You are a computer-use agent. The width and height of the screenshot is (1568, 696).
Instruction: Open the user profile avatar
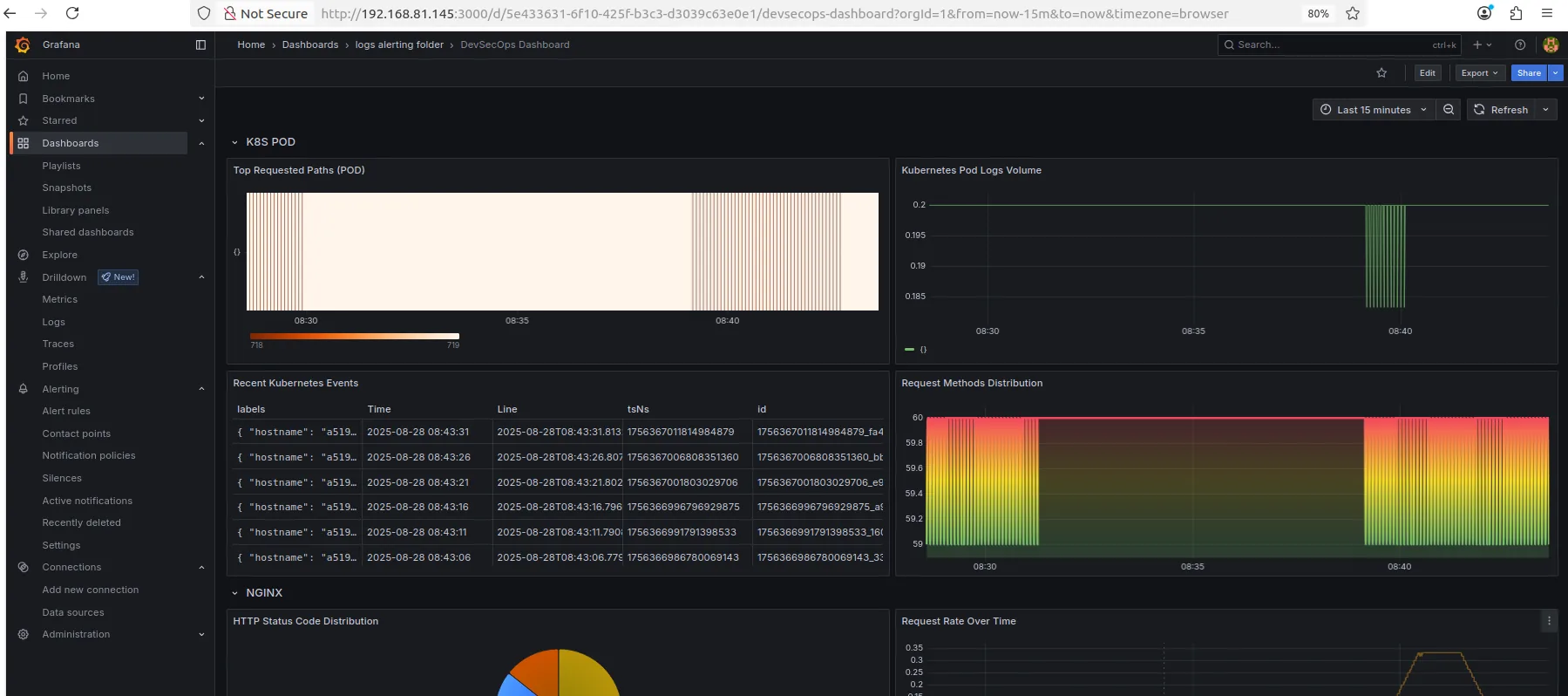point(1551,44)
